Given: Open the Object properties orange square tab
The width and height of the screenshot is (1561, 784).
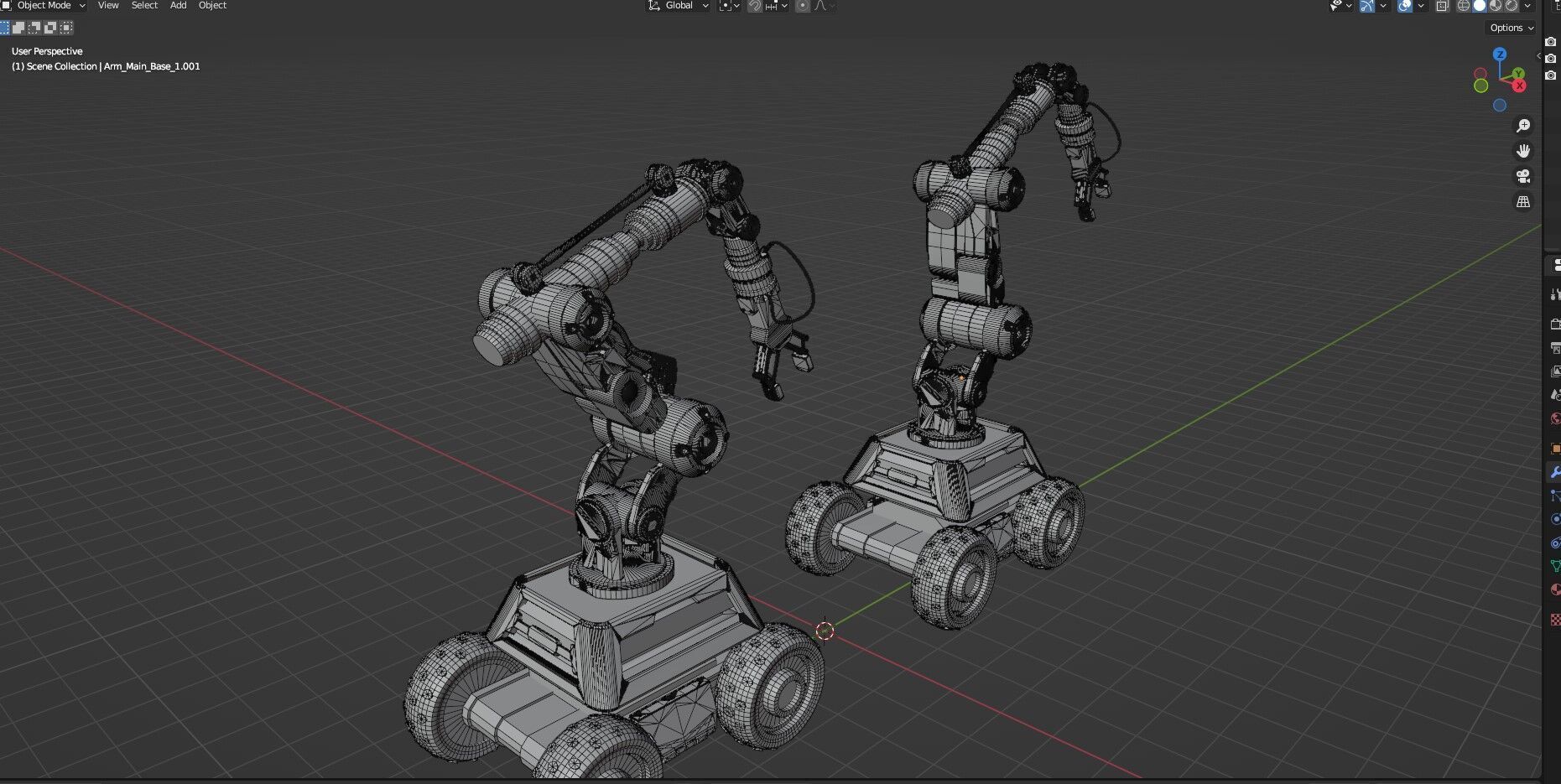Looking at the screenshot, I should pos(1554,449).
